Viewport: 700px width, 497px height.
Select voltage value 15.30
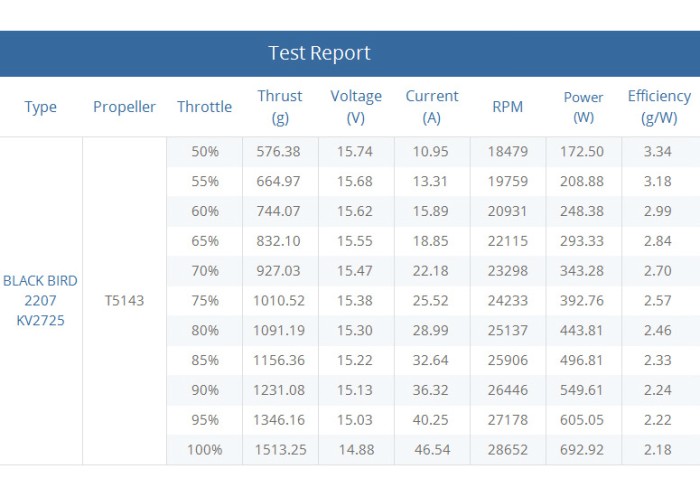[355, 330]
